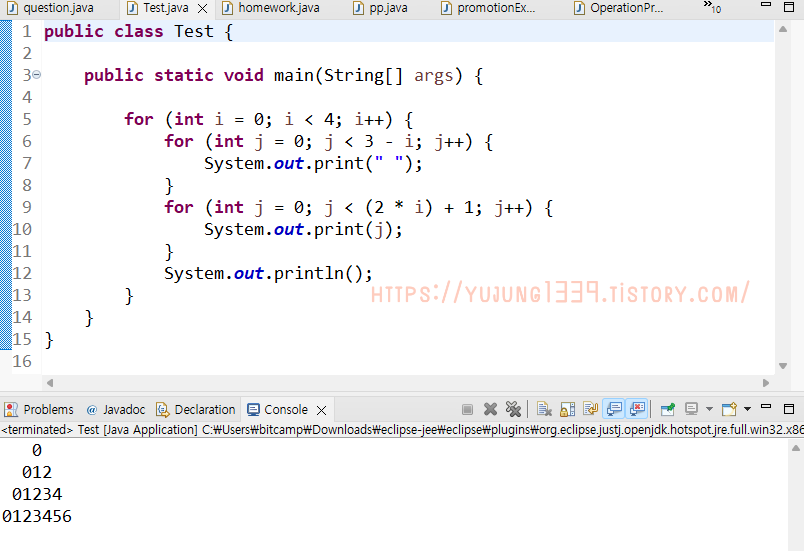Screen dimensions: 804x551
Task: Click the editor scroll down arrow
Action: (783, 366)
